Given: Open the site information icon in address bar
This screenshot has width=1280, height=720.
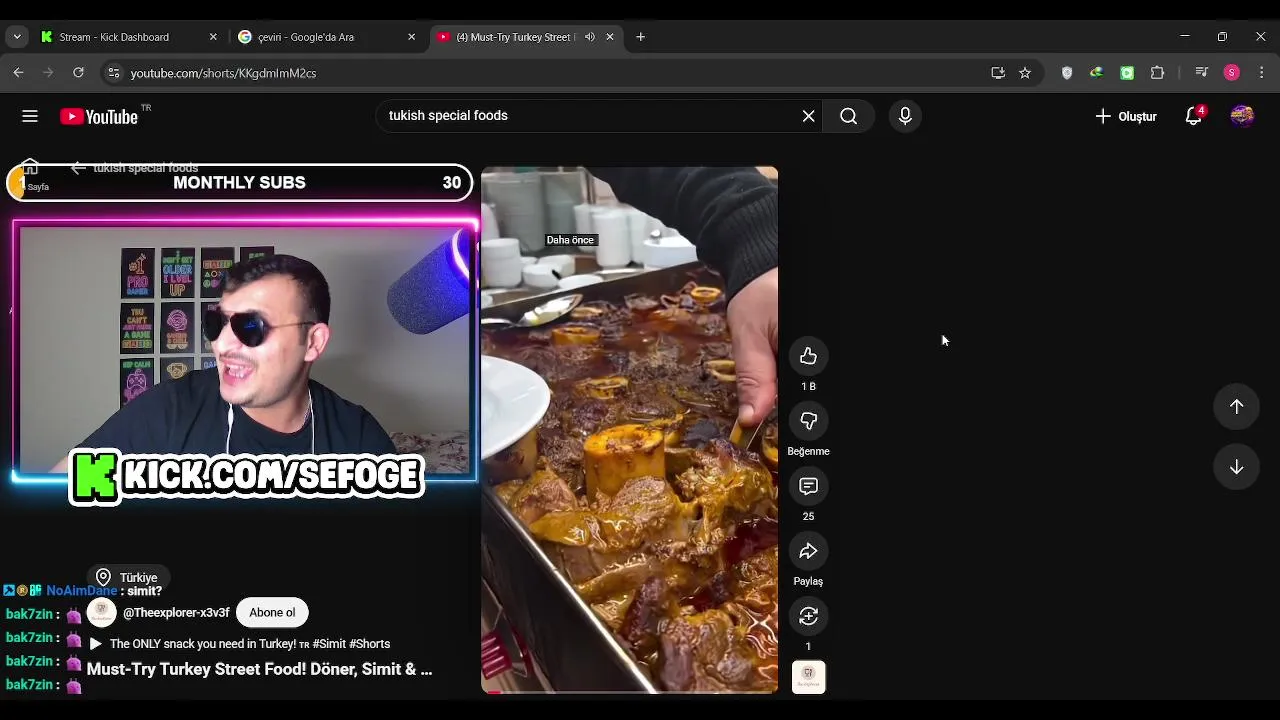Looking at the screenshot, I should coord(114,73).
